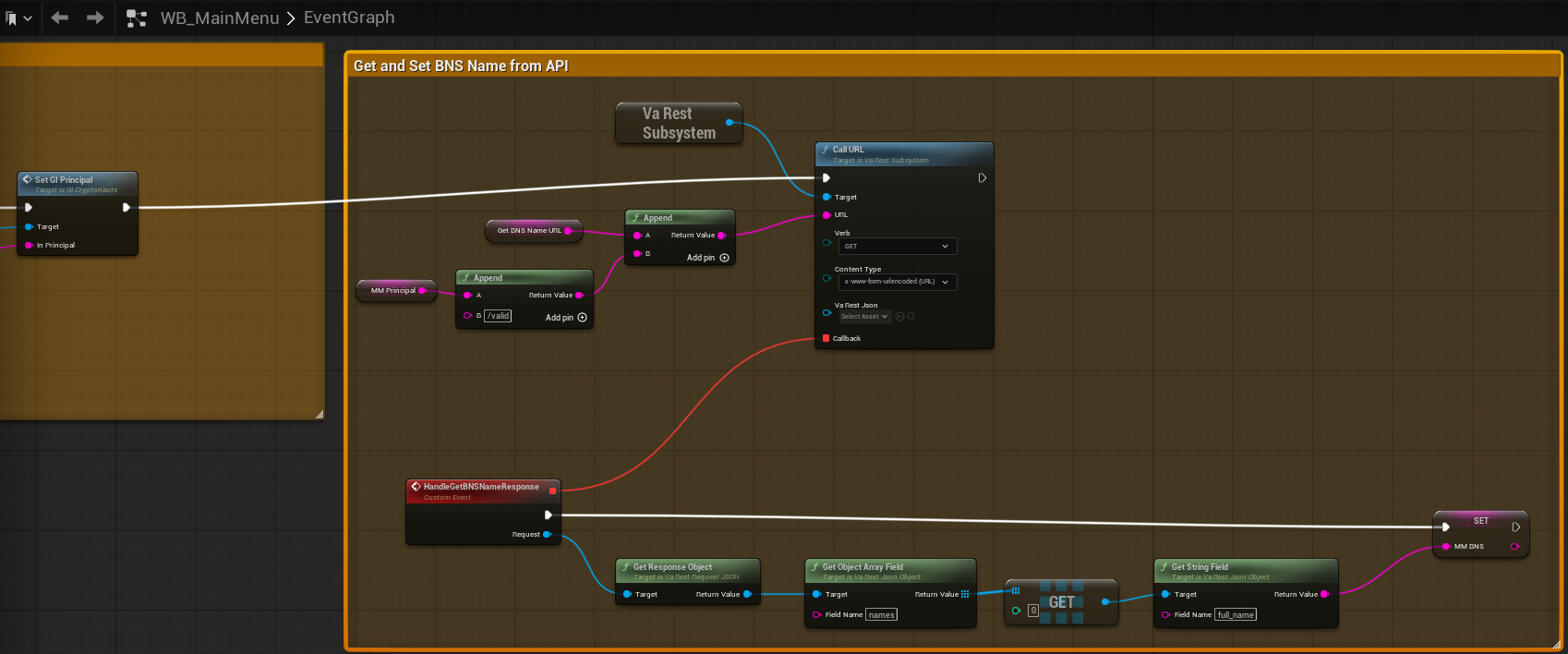The width and height of the screenshot is (1568, 654).
Task: Click the forward navigation arrow
Action: tap(94, 18)
